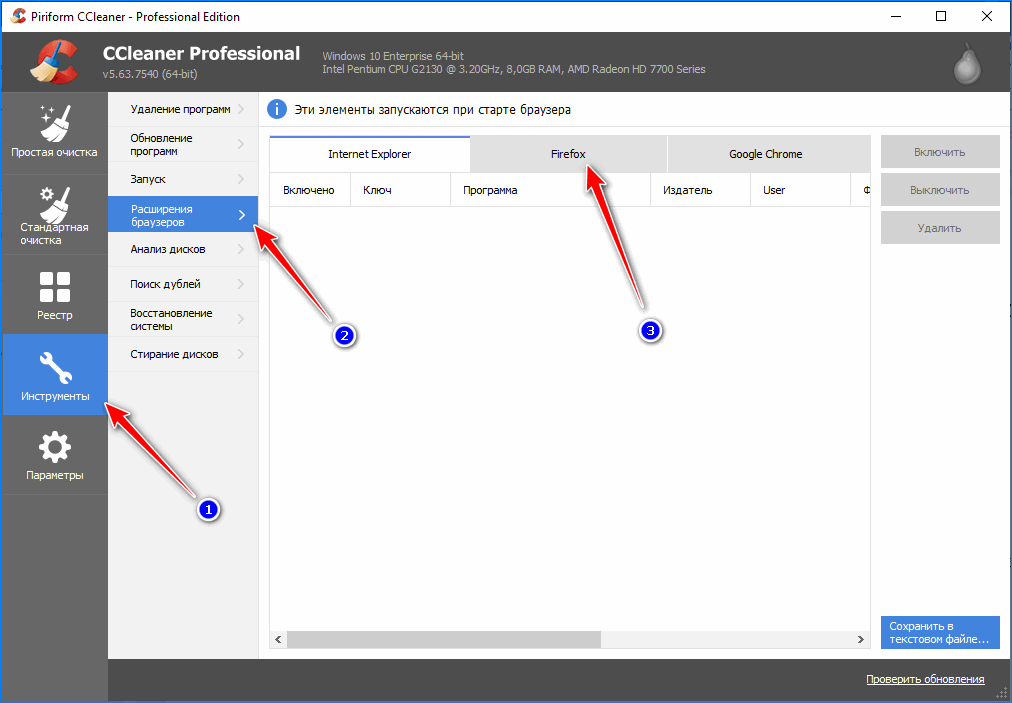Click Сохранить в текстовом файле button
The height and width of the screenshot is (703, 1012).
click(x=940, y=632)
